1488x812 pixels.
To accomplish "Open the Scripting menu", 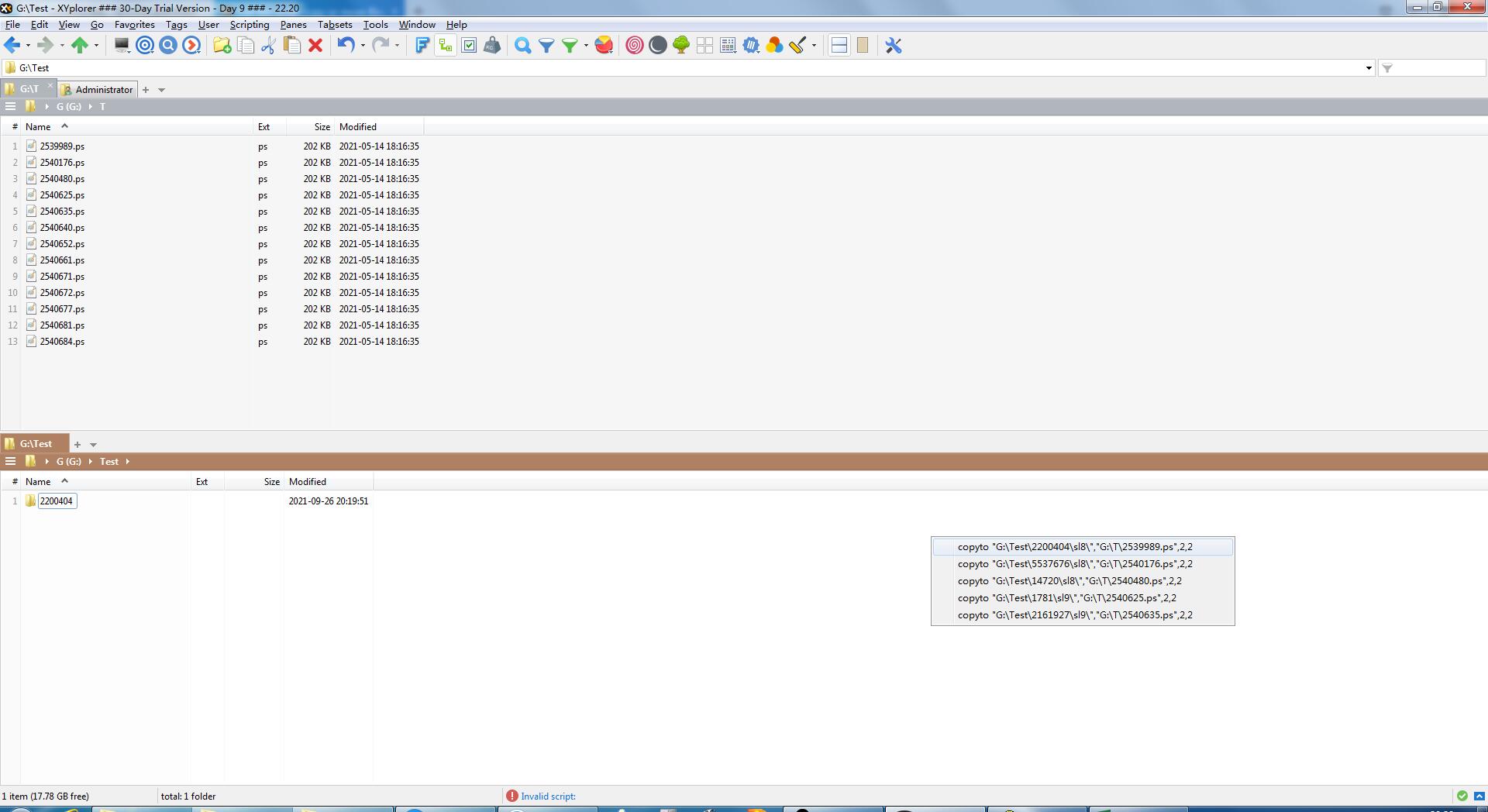I will click(x=249, y=25).
